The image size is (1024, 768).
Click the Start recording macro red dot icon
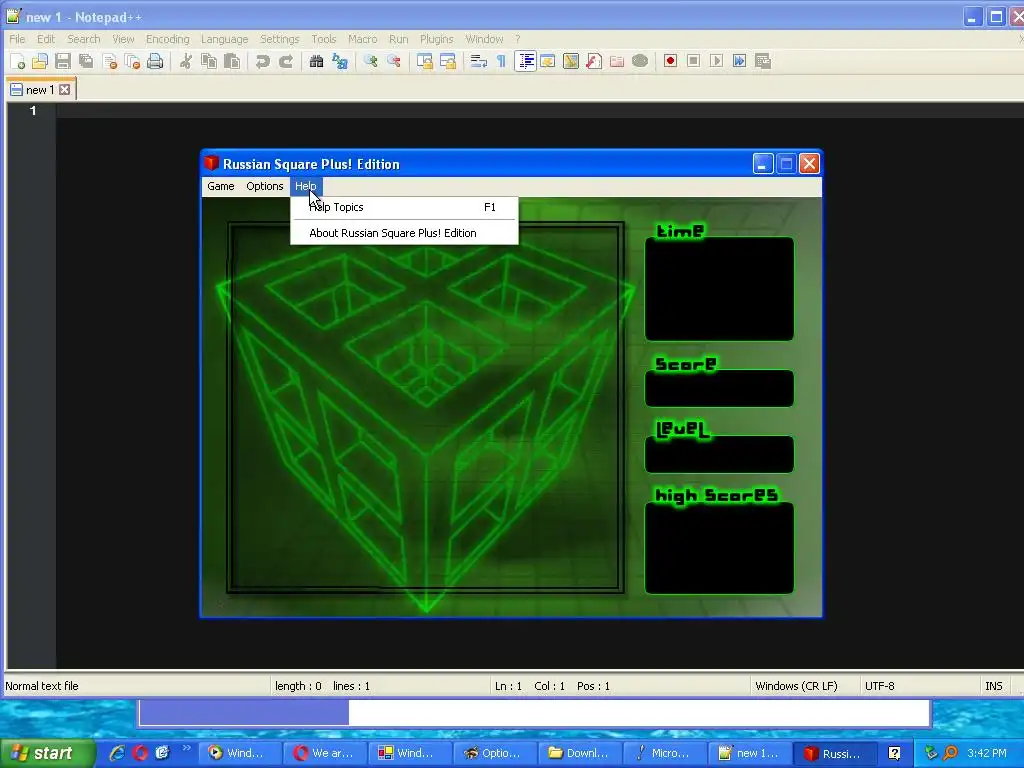[670, 61]
